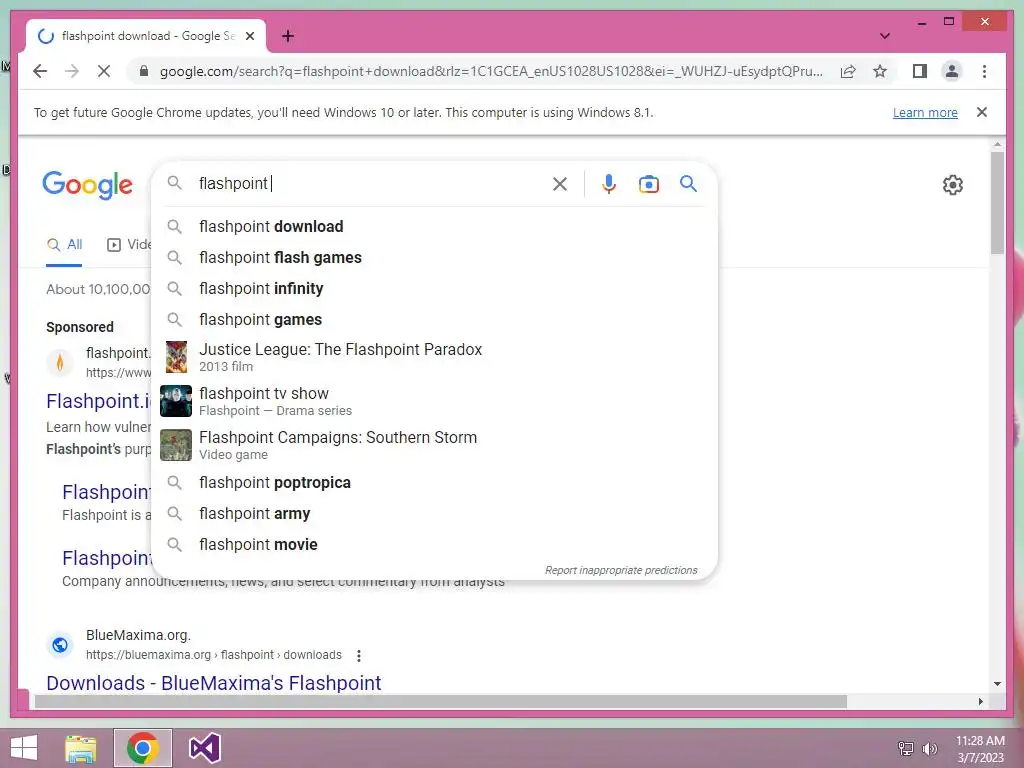
Task: Select suggestion flashpoint flash games
Action: (x=434, y=257)
